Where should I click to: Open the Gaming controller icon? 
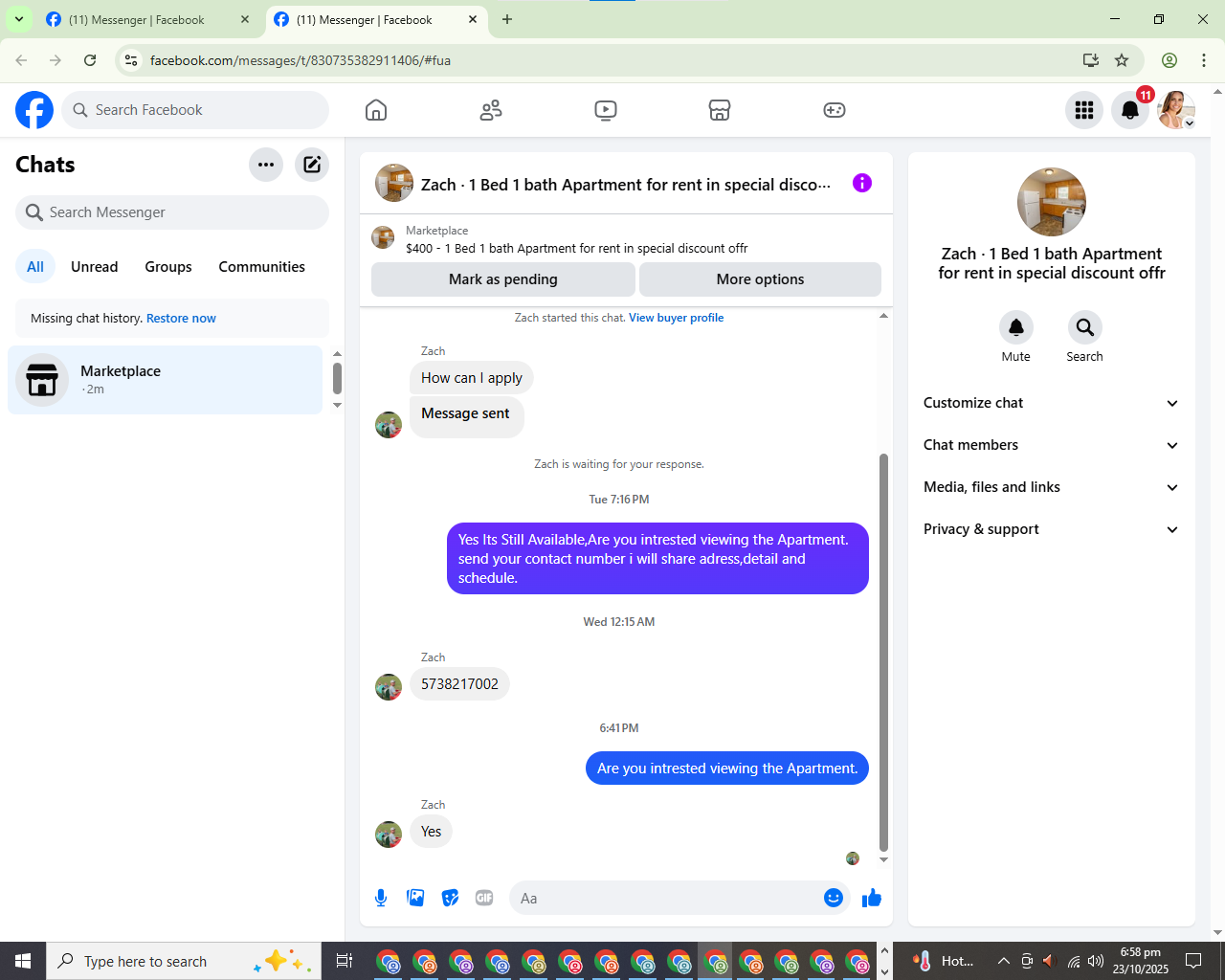(x=835, y=110)
